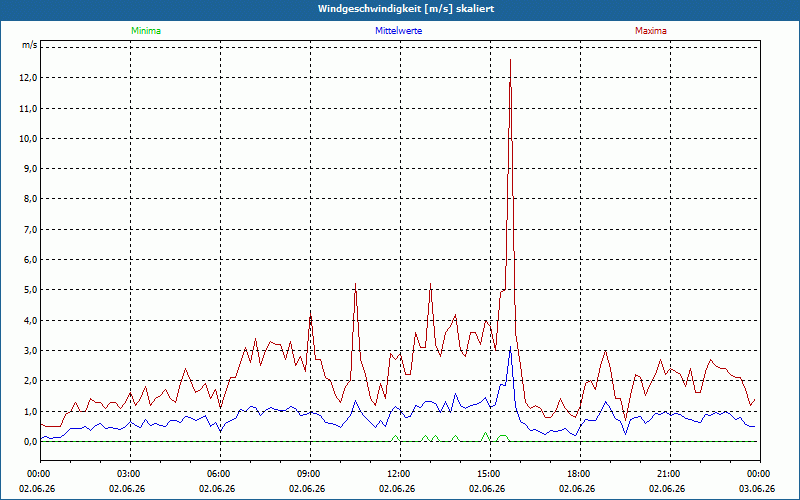Click the '2,0' y-axis value

[x=31, y=381]
